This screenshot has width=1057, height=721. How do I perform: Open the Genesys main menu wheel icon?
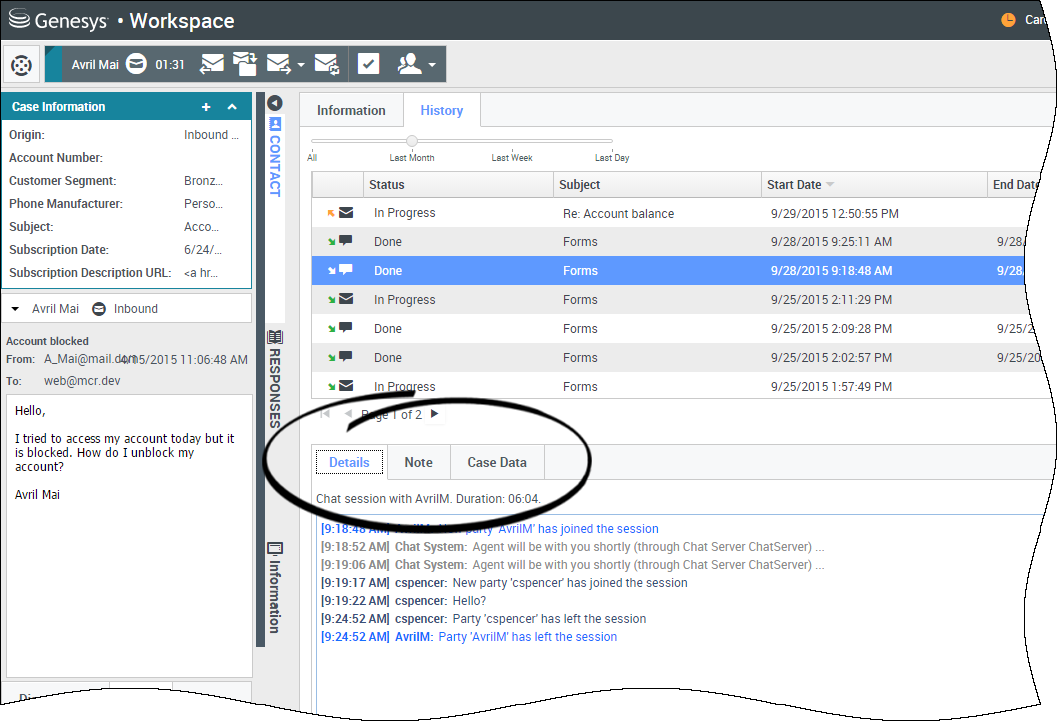pos(21,65)
